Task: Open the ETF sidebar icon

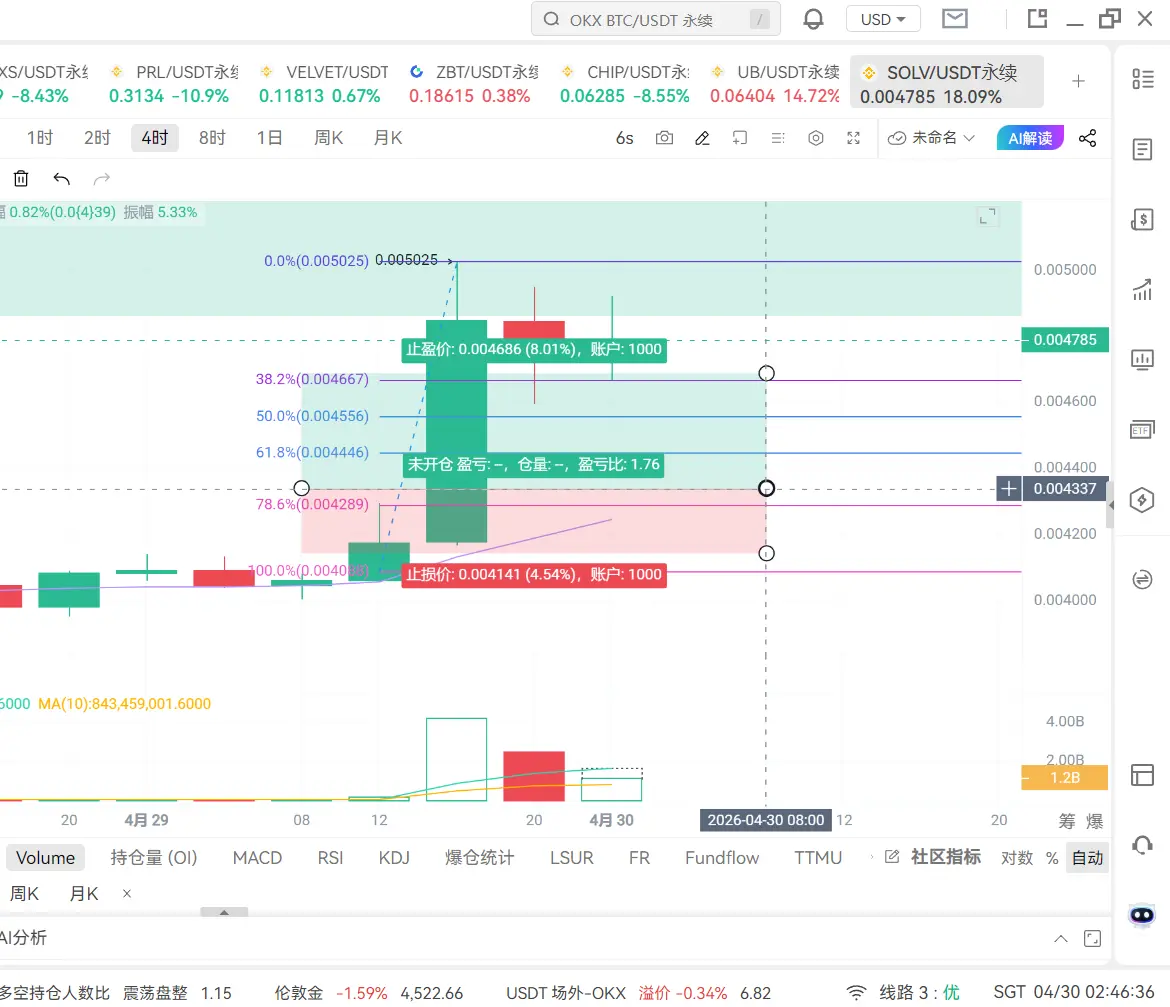Action: point(1142,430)
